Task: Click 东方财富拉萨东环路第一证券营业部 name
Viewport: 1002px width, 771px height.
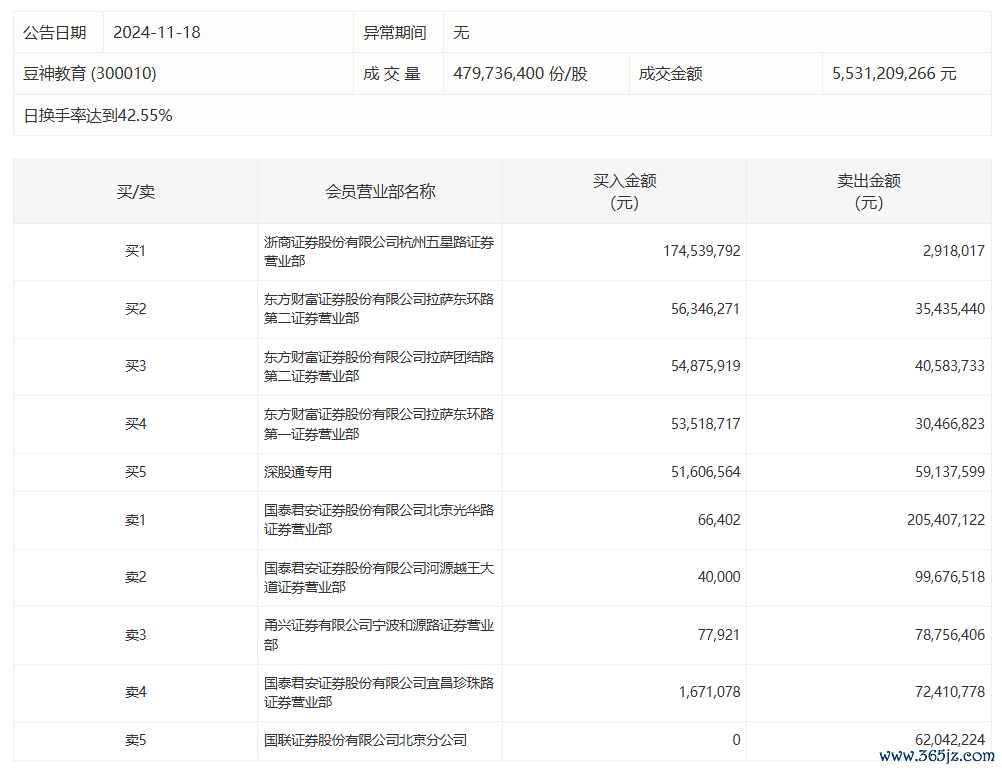Action: coord(379,424)
